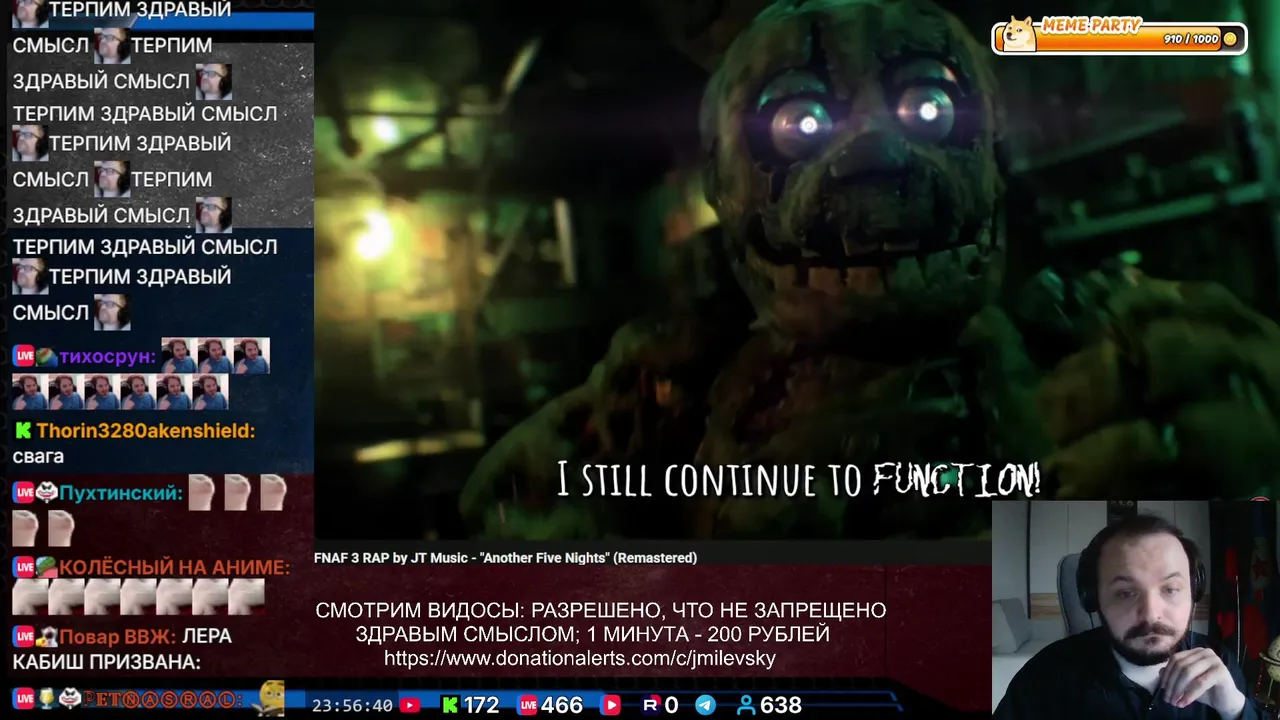Click the viewers person icon beside 638

pyautogui.click(x=746, y=705)
